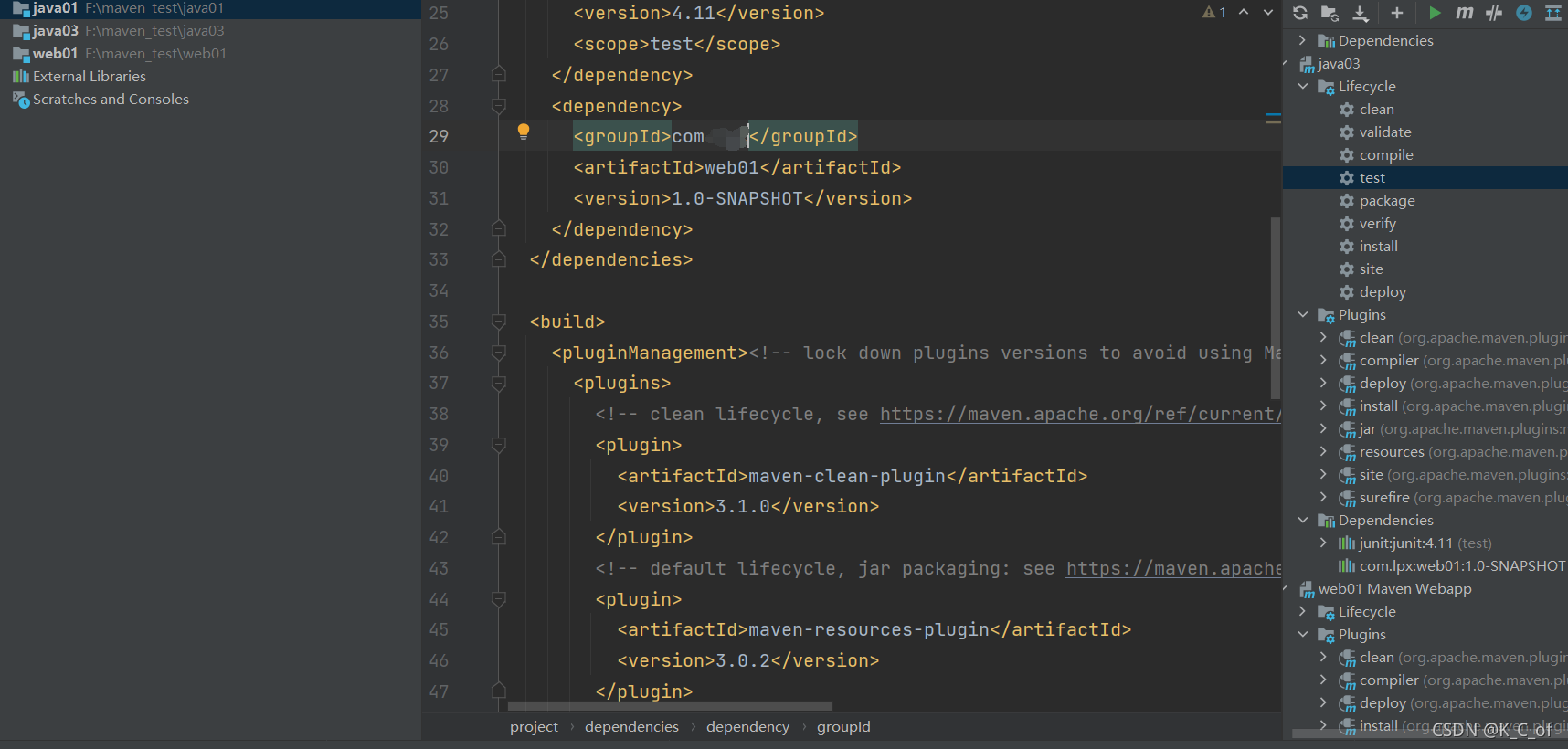
Task: Click Add Maven Projects plus icon
Action: 1396,13
